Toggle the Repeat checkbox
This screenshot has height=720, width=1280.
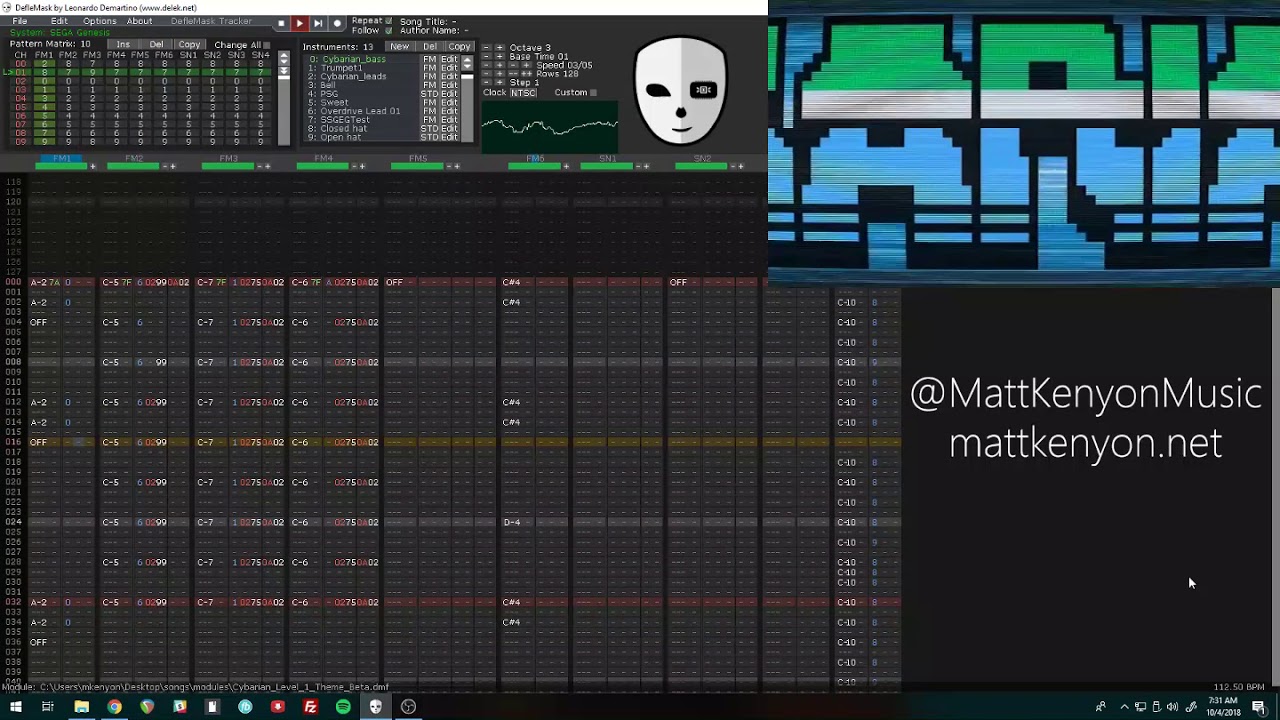pyautogui.click(x=389, y=21)
